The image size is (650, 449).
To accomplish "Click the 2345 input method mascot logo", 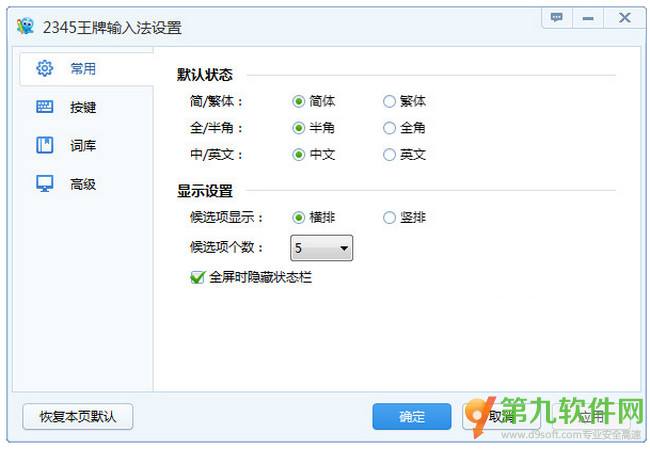I will pyautogui.click(x=26, y=27).
